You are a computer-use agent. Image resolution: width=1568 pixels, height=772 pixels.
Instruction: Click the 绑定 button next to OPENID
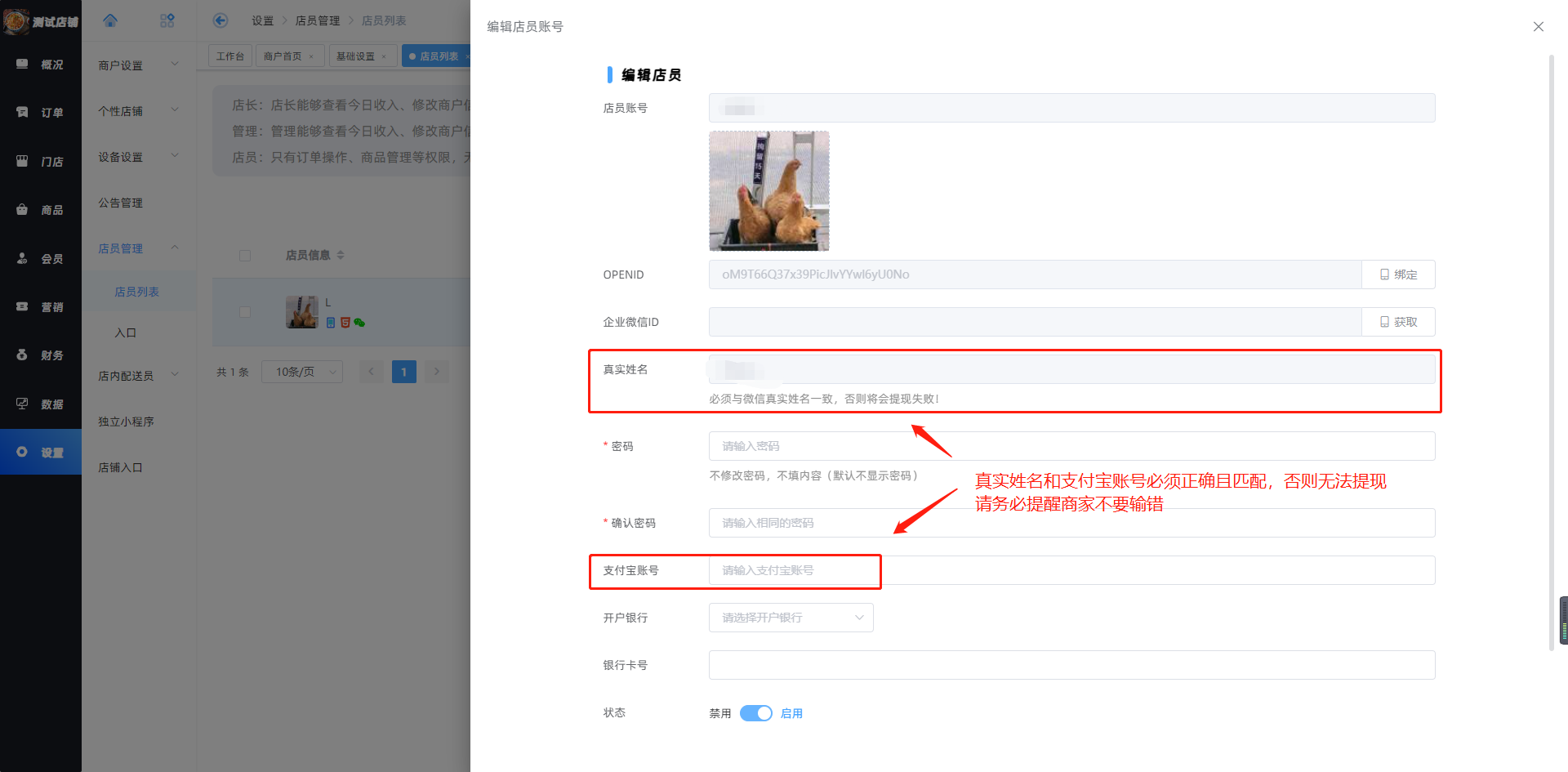pos(1398,274)
